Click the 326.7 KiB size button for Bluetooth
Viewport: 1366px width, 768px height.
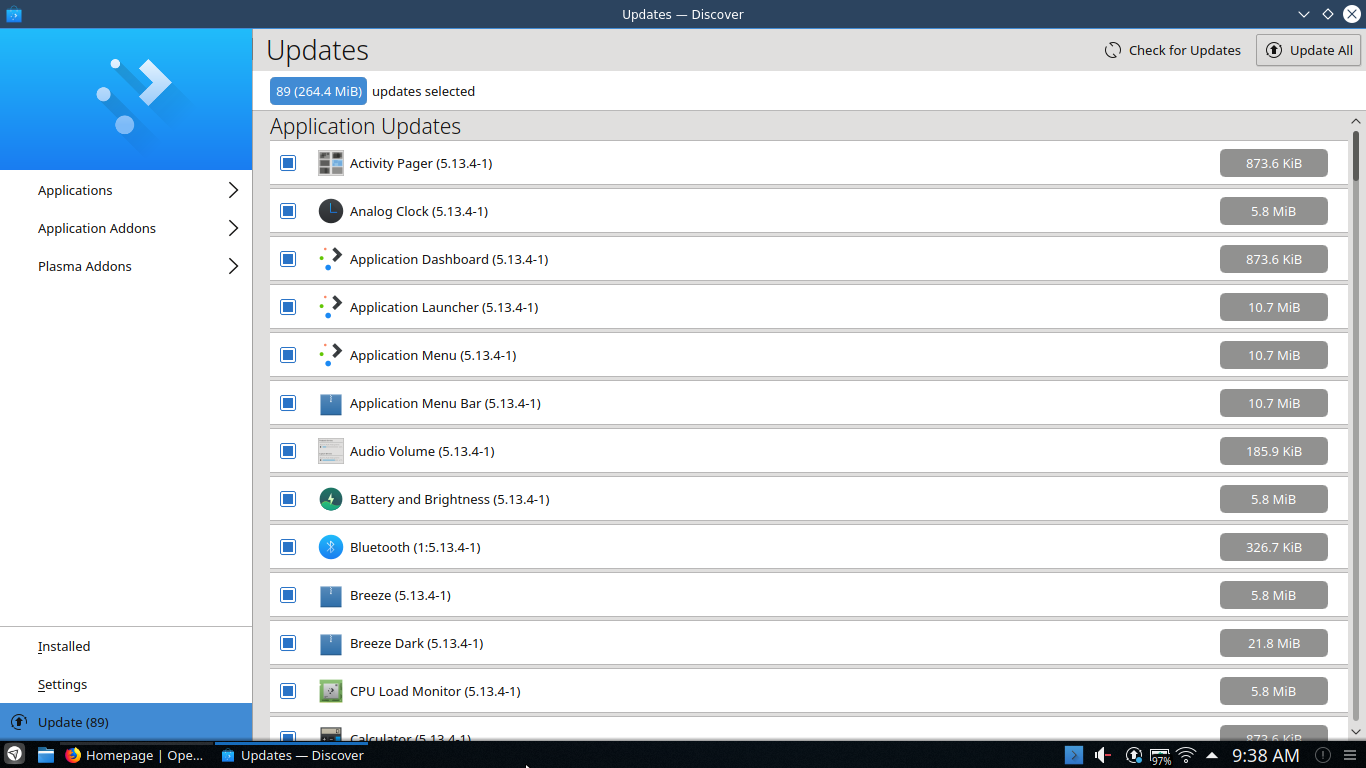coord(1274,547)
